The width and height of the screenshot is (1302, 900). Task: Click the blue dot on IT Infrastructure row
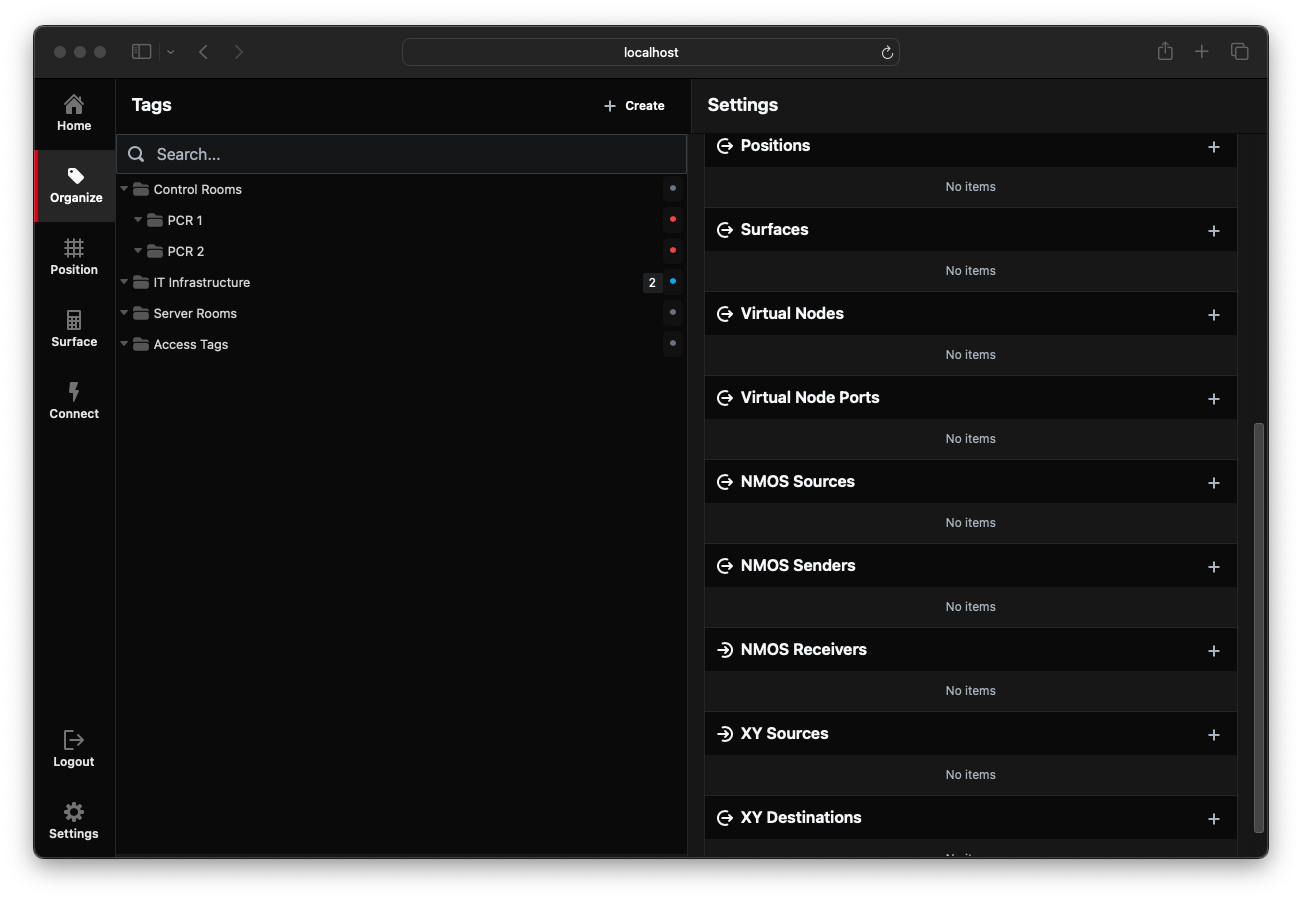[673, 282]
